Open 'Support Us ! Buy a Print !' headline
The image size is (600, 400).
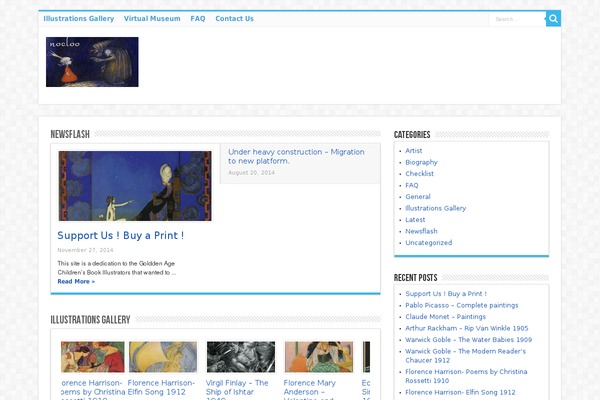(121, 235)
